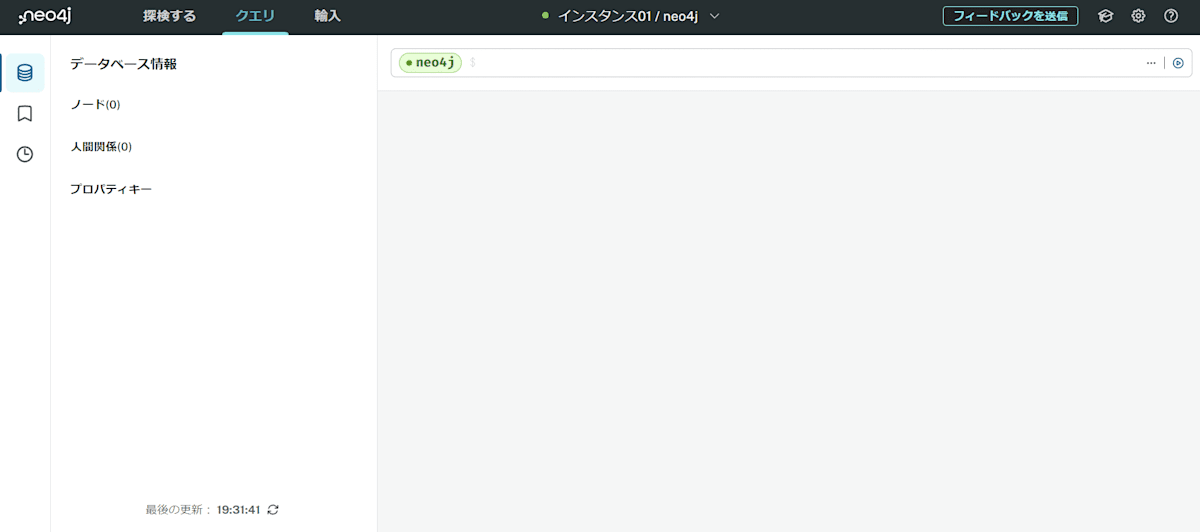The height and width of the screenshot is (532, 1200).
Task: Refresh the database info with reload icon
Action: (x=273, y=509)
